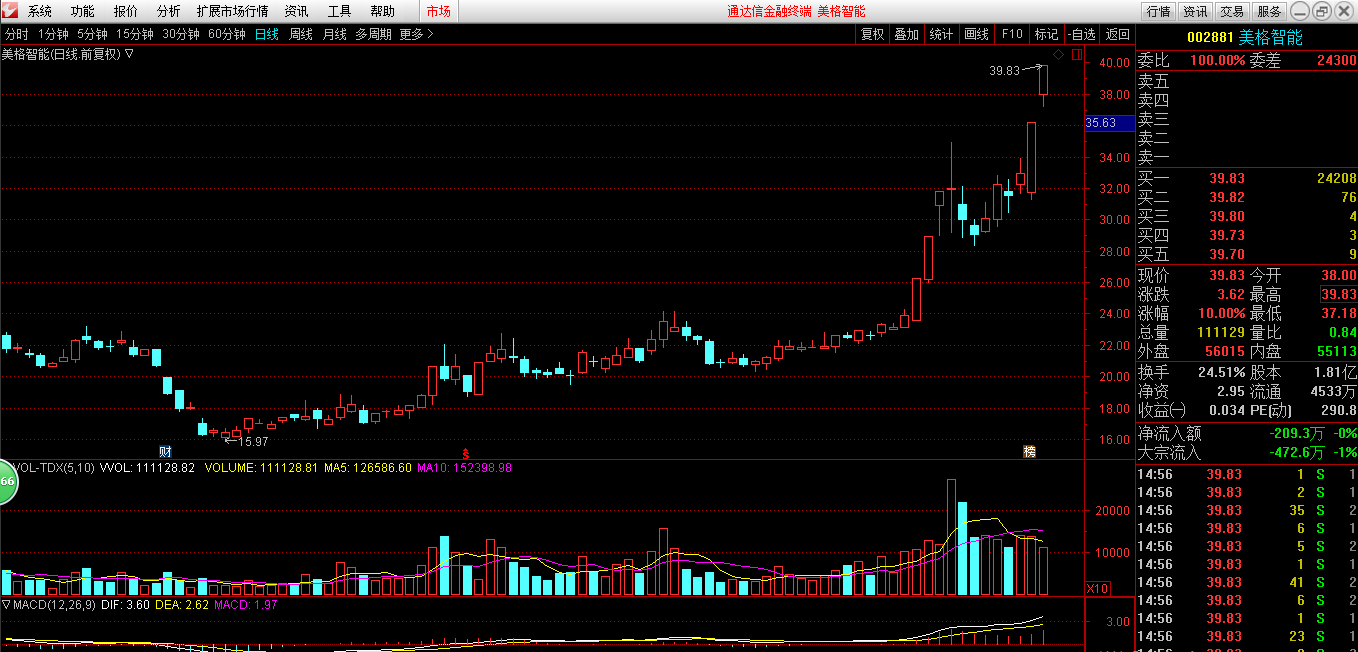This screenshot has height=652, width=1358.
Task: Open the 扩展市场行情 menu
Action: (232, 11)
